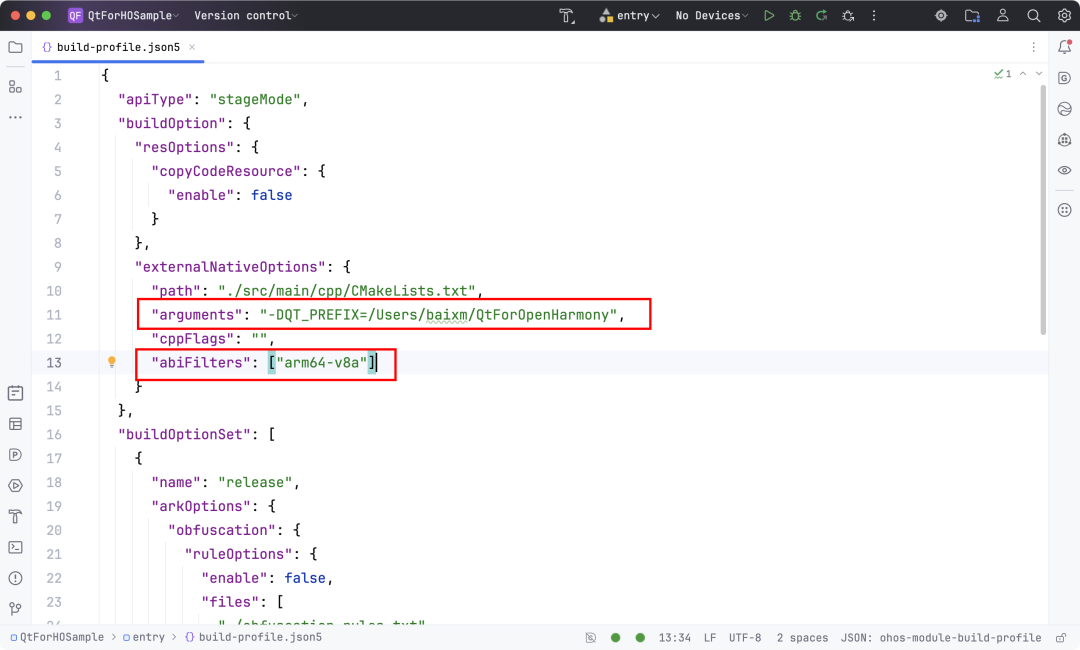Click the attach debugger bug icon

click(x=848, y=16)
